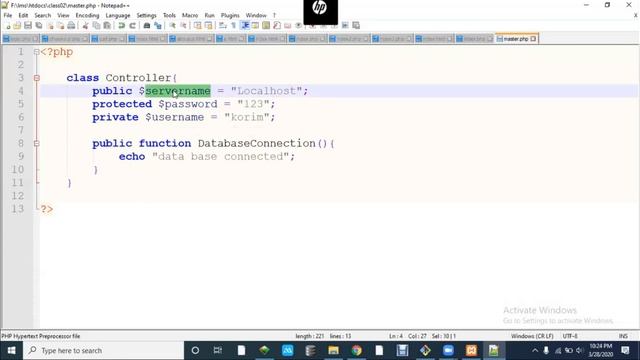Open the Function List toolbar icon
The image size is (640, 360).
[x=277, y=26]
